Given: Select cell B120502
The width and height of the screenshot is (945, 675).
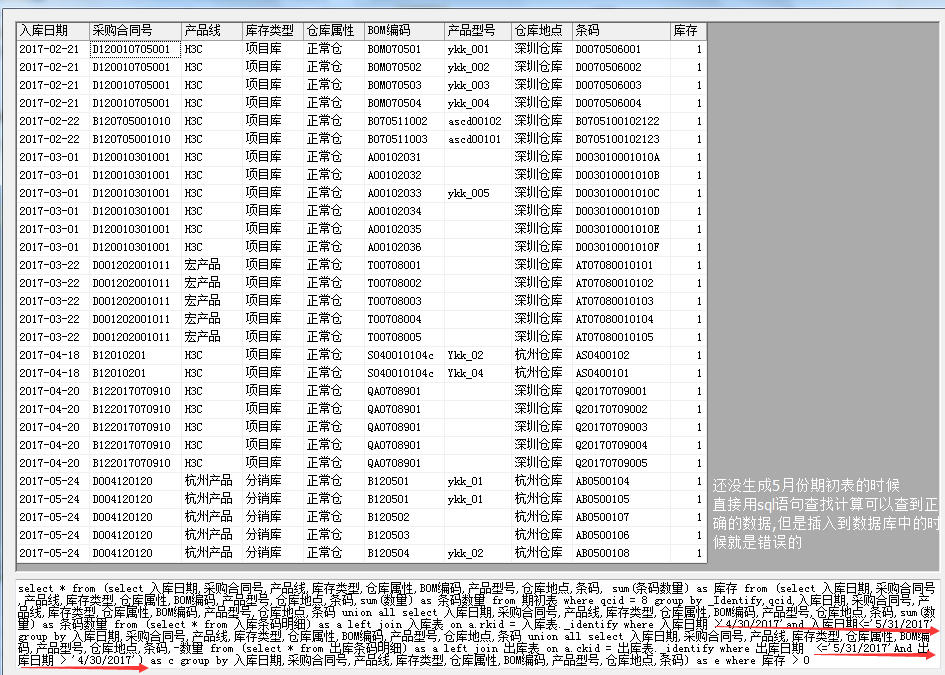Looking at the screenshot, I should 404,518.
